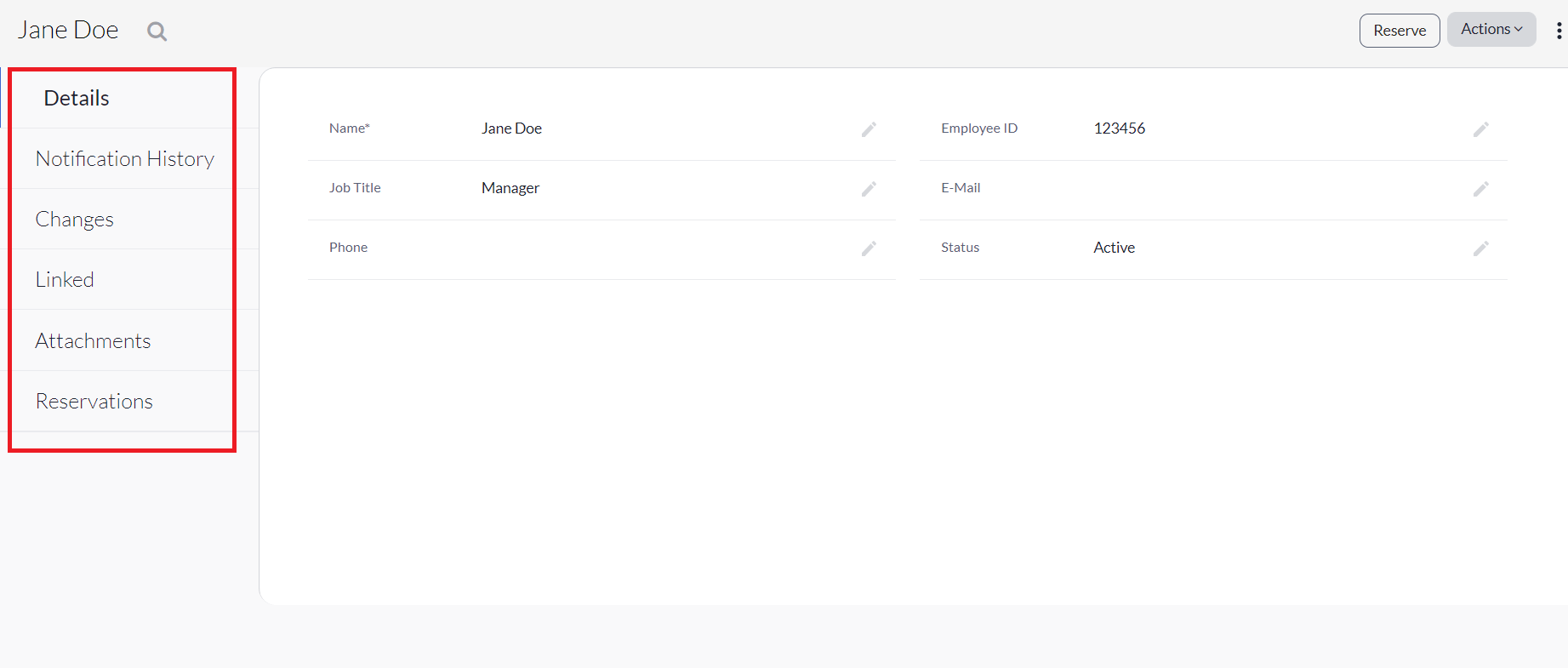Click the Manager job title value
The image size is (1568, 668).
(510, 188)
